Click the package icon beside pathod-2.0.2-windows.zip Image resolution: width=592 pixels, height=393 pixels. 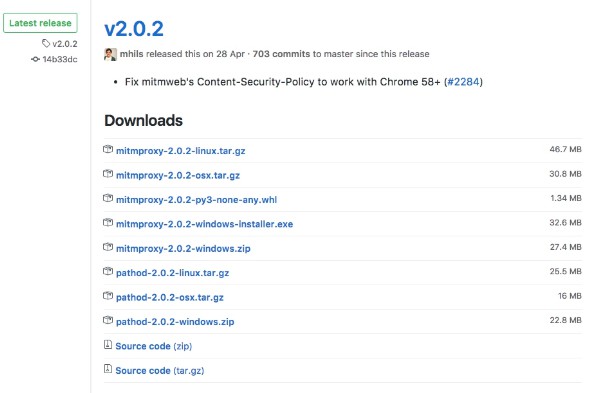coord(108,321)
